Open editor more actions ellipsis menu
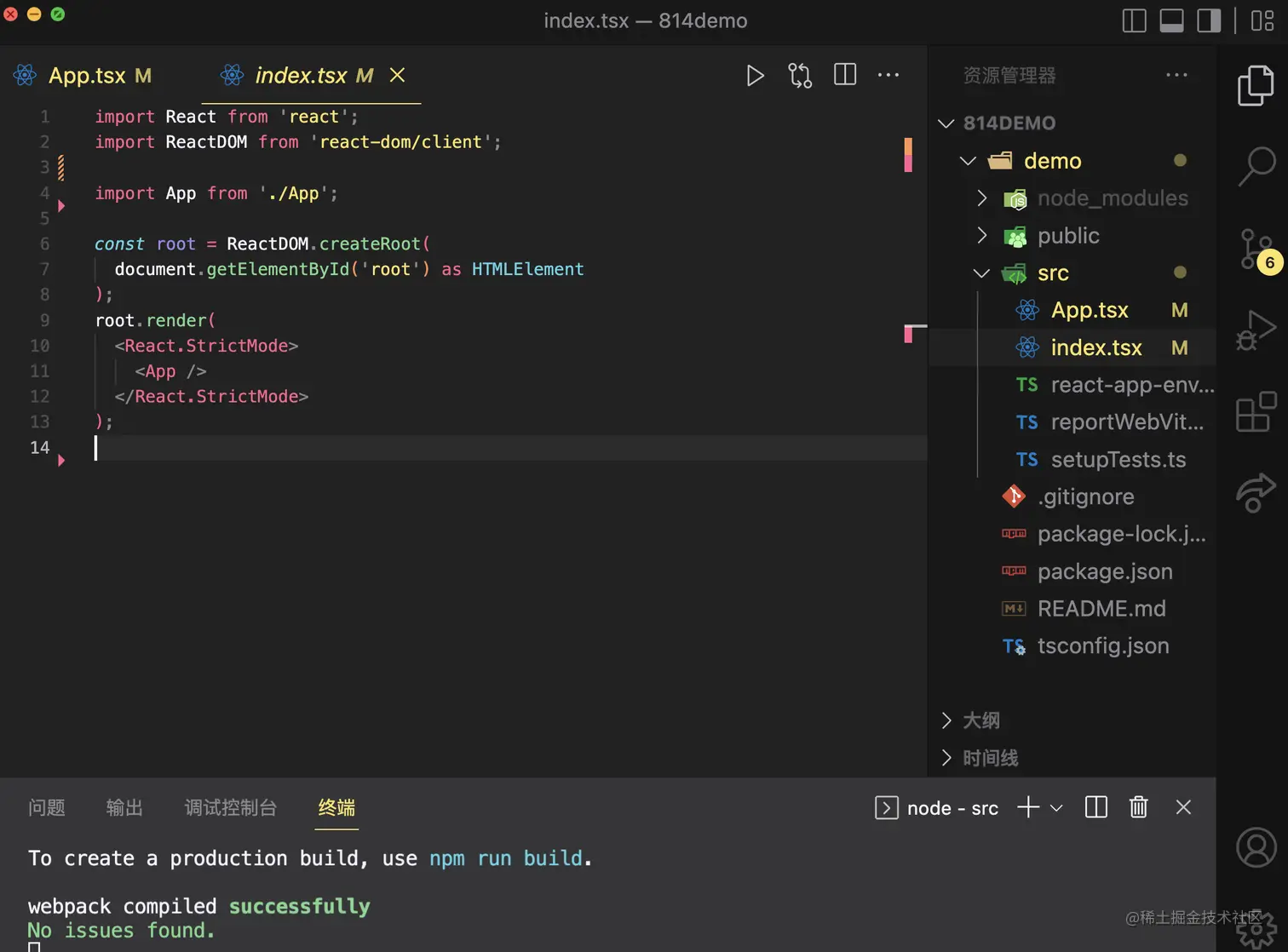 888,75
